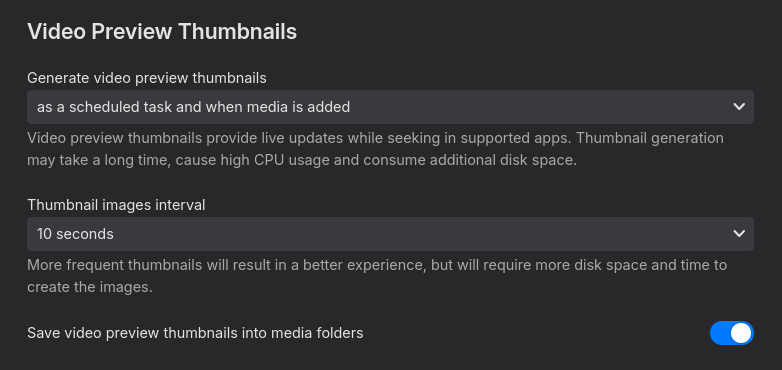Expand the 'Thumbnail images interval' dropdown
Viewport: 782px width, 370px height.
390,234
